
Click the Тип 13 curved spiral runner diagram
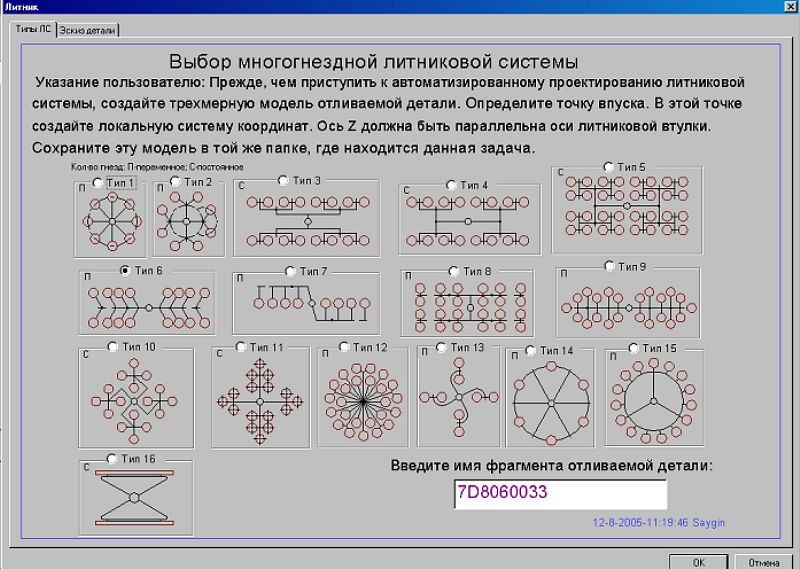458,400
